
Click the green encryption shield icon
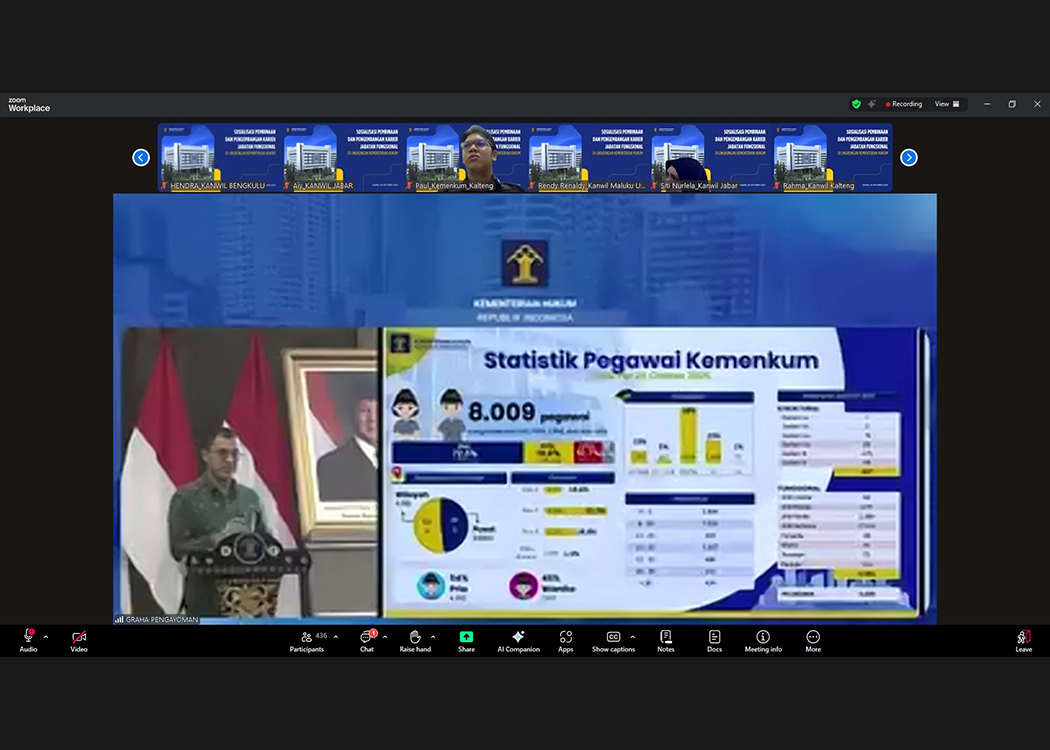pyautogui.click(x=856, y=104)
